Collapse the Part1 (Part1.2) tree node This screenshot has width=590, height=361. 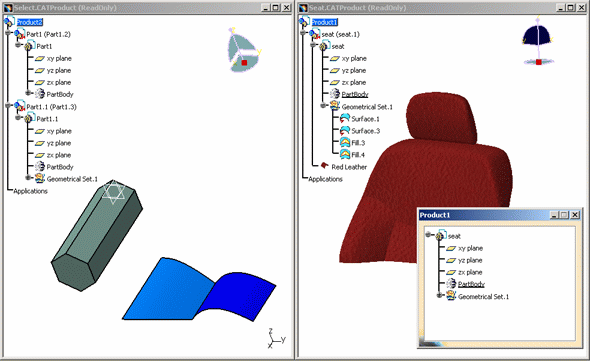point(8,33)
